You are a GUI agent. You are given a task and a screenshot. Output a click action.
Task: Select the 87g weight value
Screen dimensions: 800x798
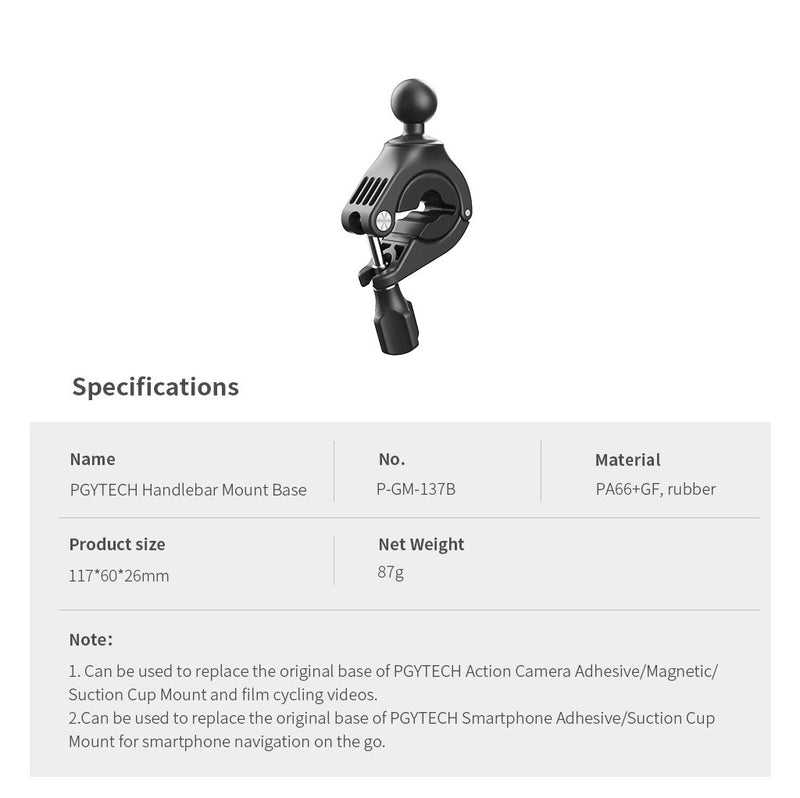(391, 573)
